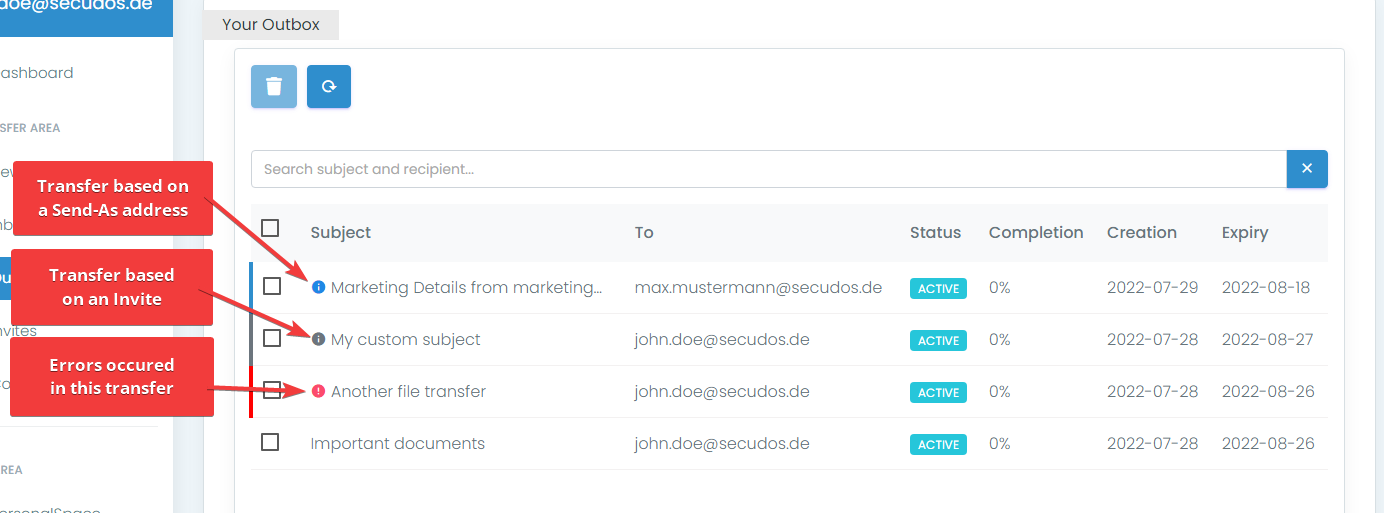Click the gray Invite info icon
Image resolution: width=1384 pixels, height=513 pixels.
(319, 339)
